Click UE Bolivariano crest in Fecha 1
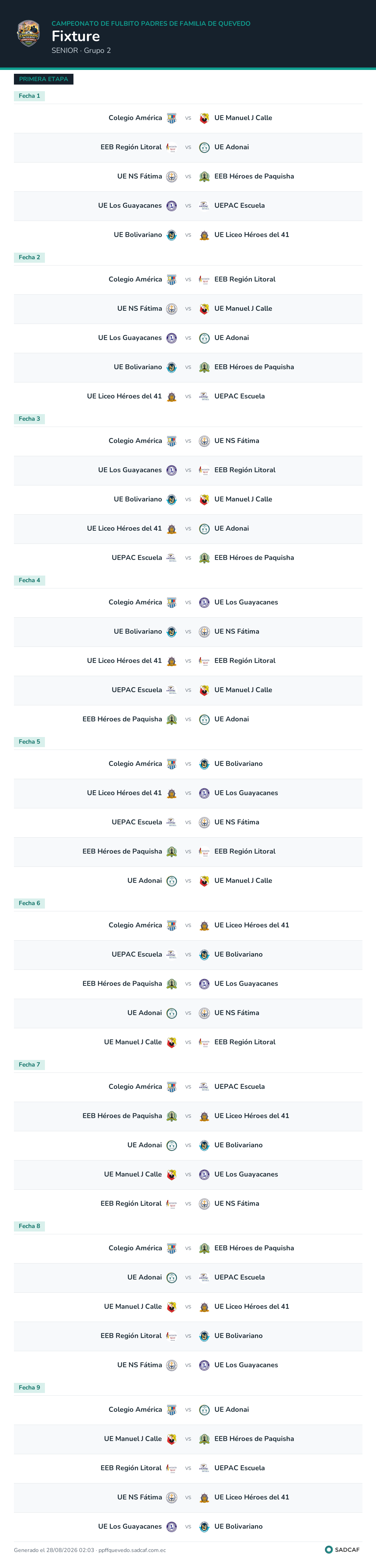The image size is (376, 1568). [x=172, y=235]
